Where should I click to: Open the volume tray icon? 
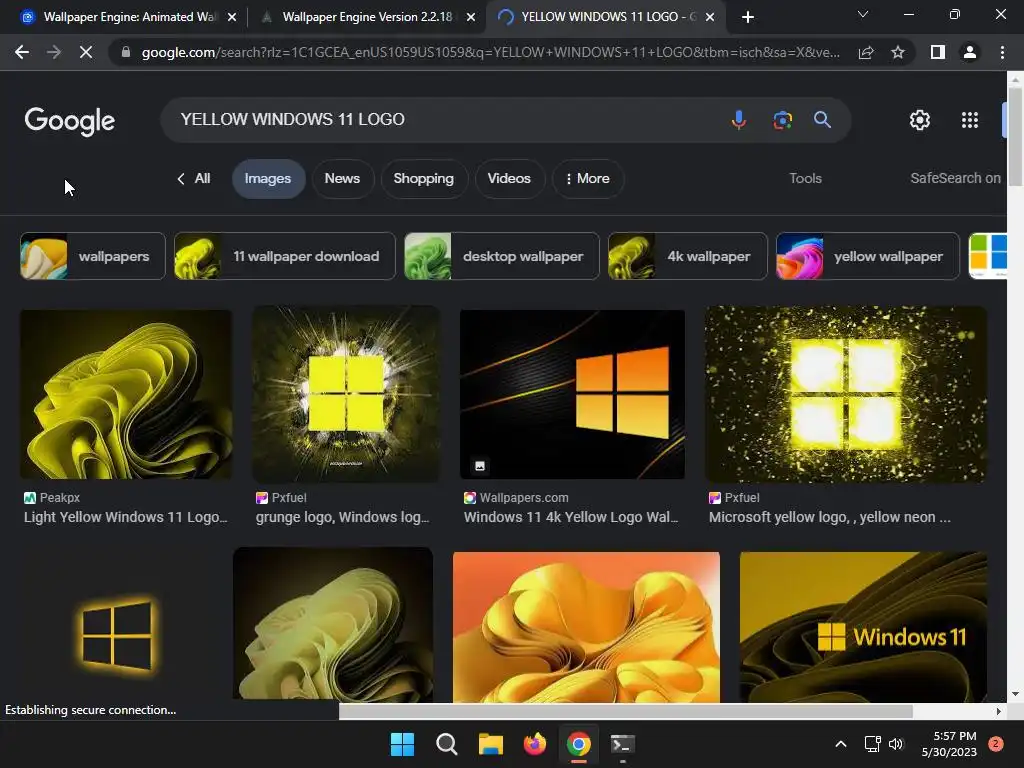point(896,744)
